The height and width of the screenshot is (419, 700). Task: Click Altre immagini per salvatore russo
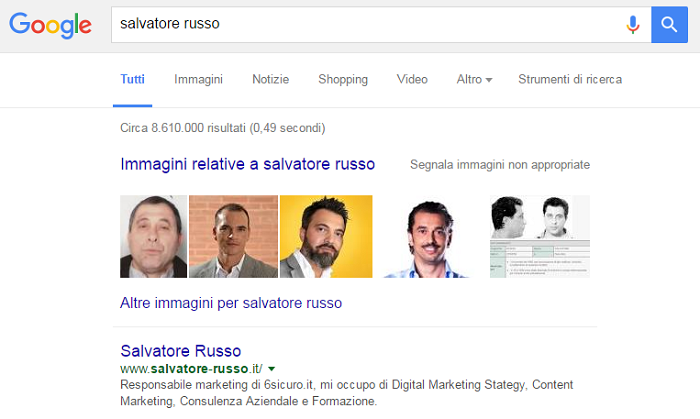pos(231,303)
